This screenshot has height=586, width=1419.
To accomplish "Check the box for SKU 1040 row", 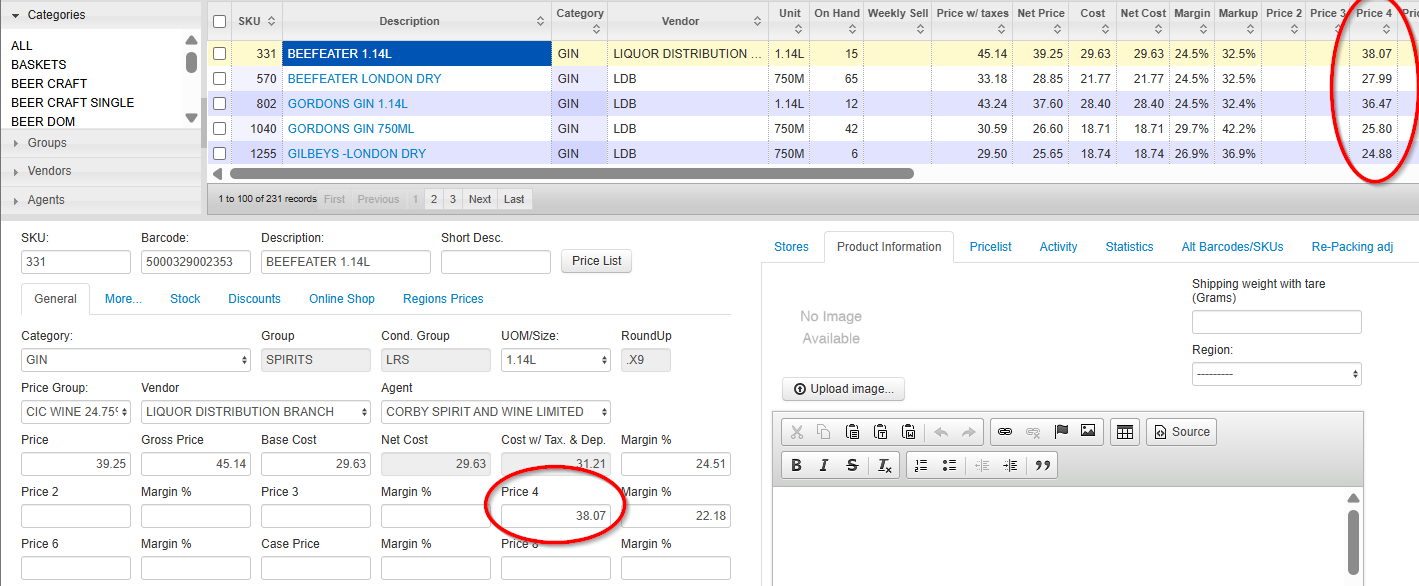I will click(x=220, y=129).
